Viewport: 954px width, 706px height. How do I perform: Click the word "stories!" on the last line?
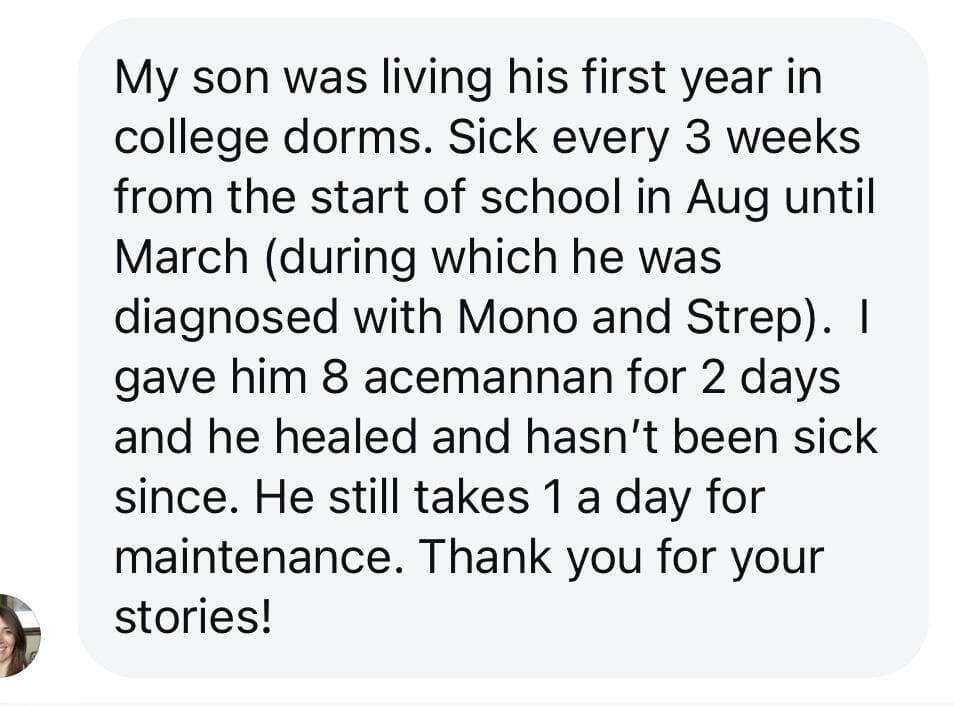coord(193,617)
